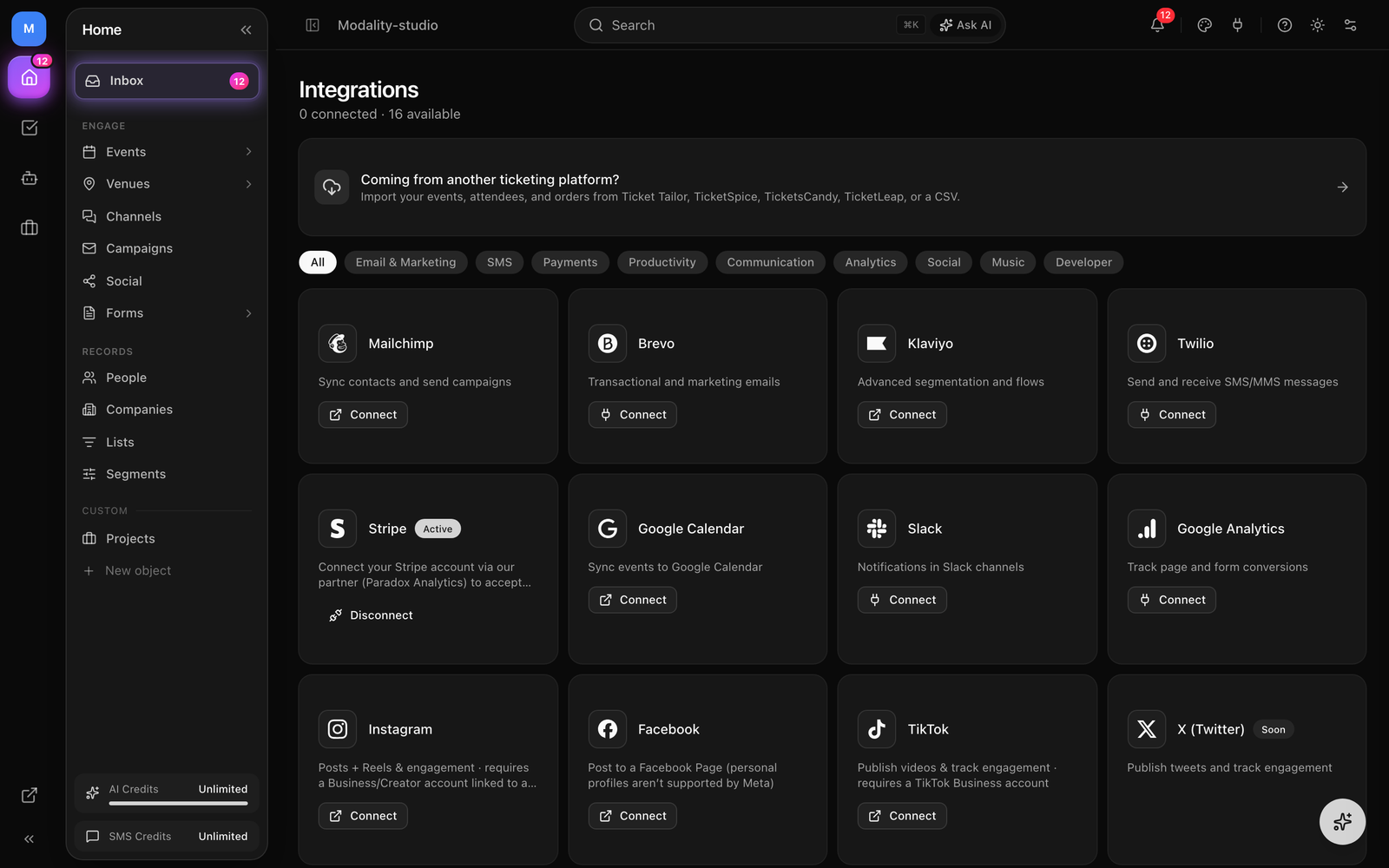Screen dimensions: 1389x868
Task: Filter integrations by SMS
Action: click(499, 262)
